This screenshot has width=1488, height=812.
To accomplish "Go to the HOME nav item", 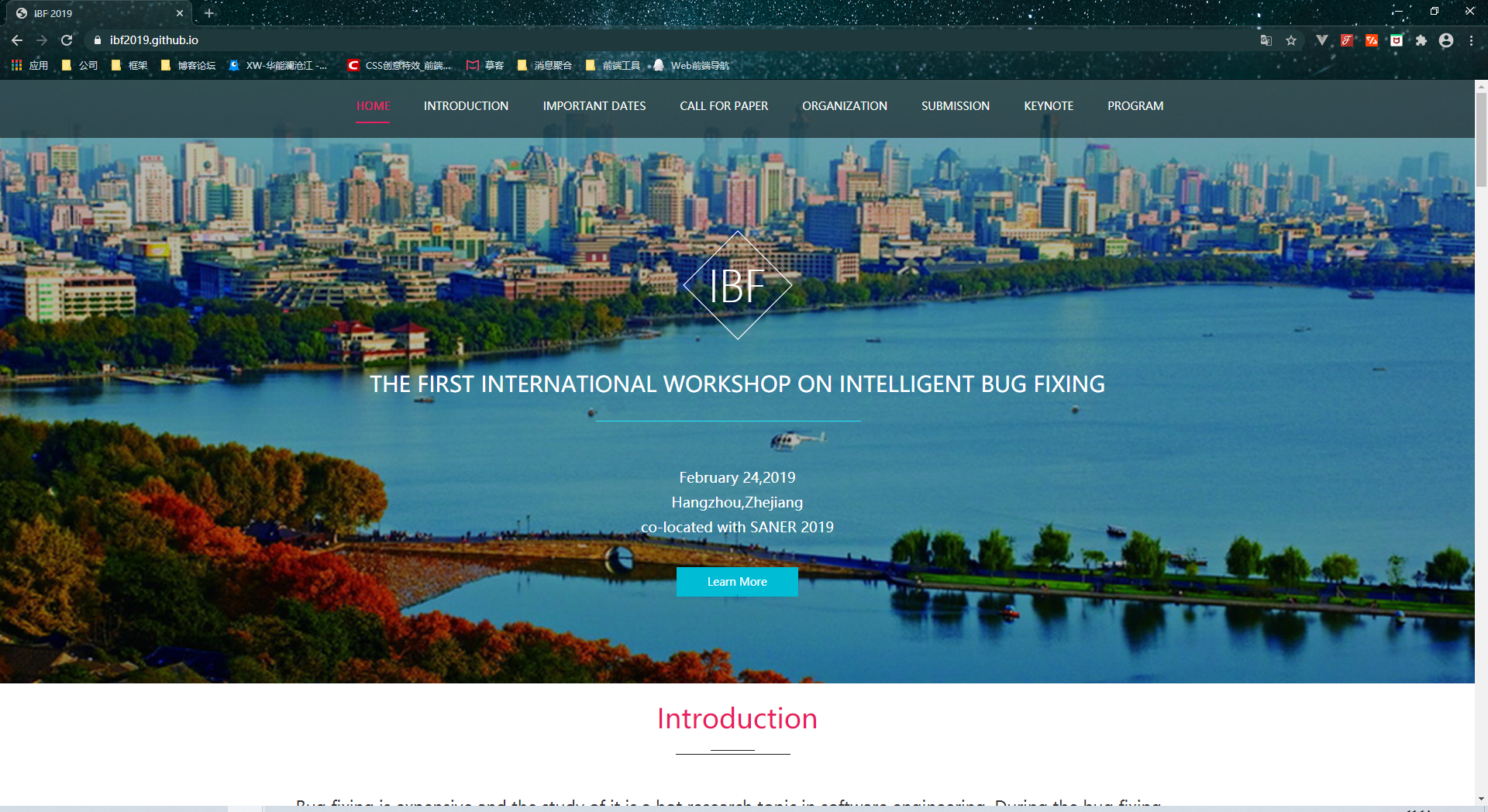I will click(373, 106).
